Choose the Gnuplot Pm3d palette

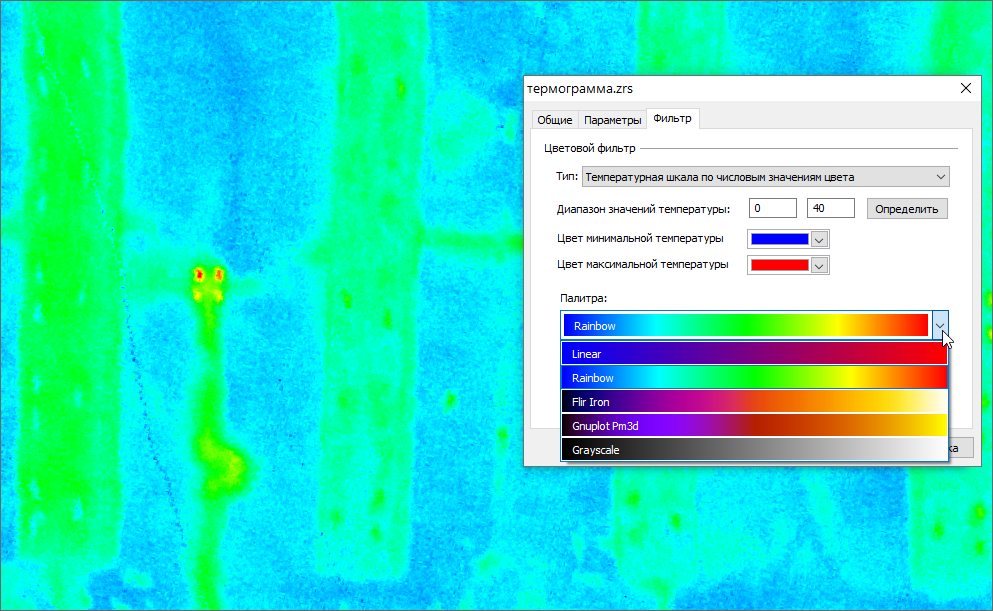point(755,426)
